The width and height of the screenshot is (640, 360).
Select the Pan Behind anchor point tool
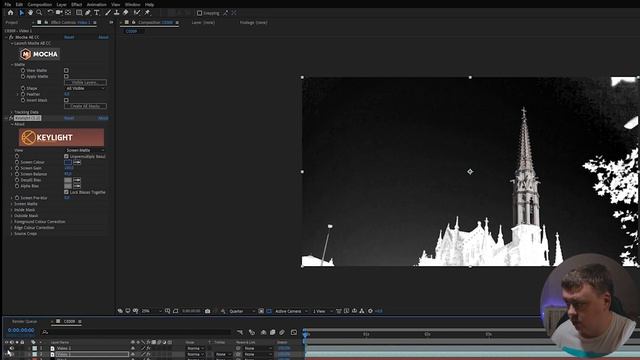tap(68, 13)
